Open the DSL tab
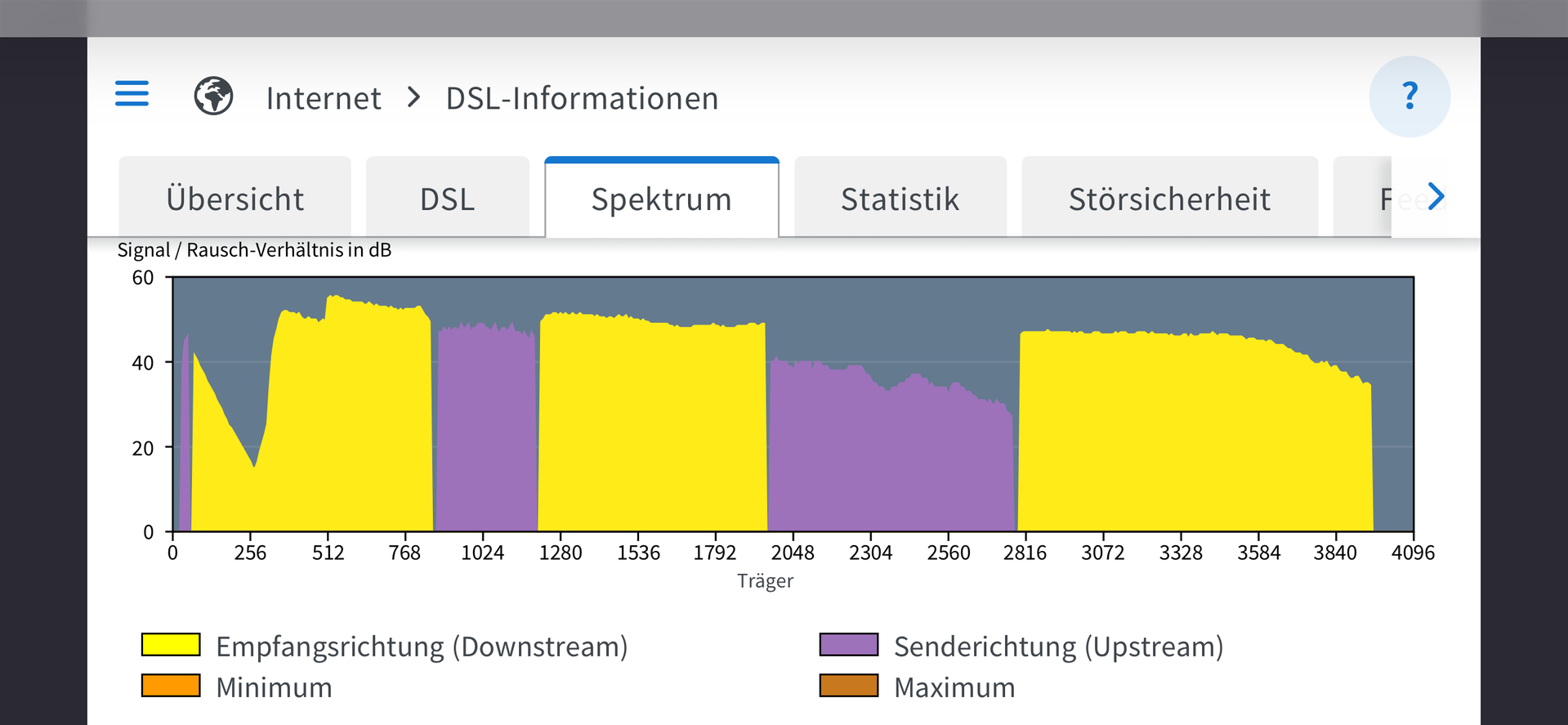This screenshot has height=725, width=1568. (x=447, y=199)
